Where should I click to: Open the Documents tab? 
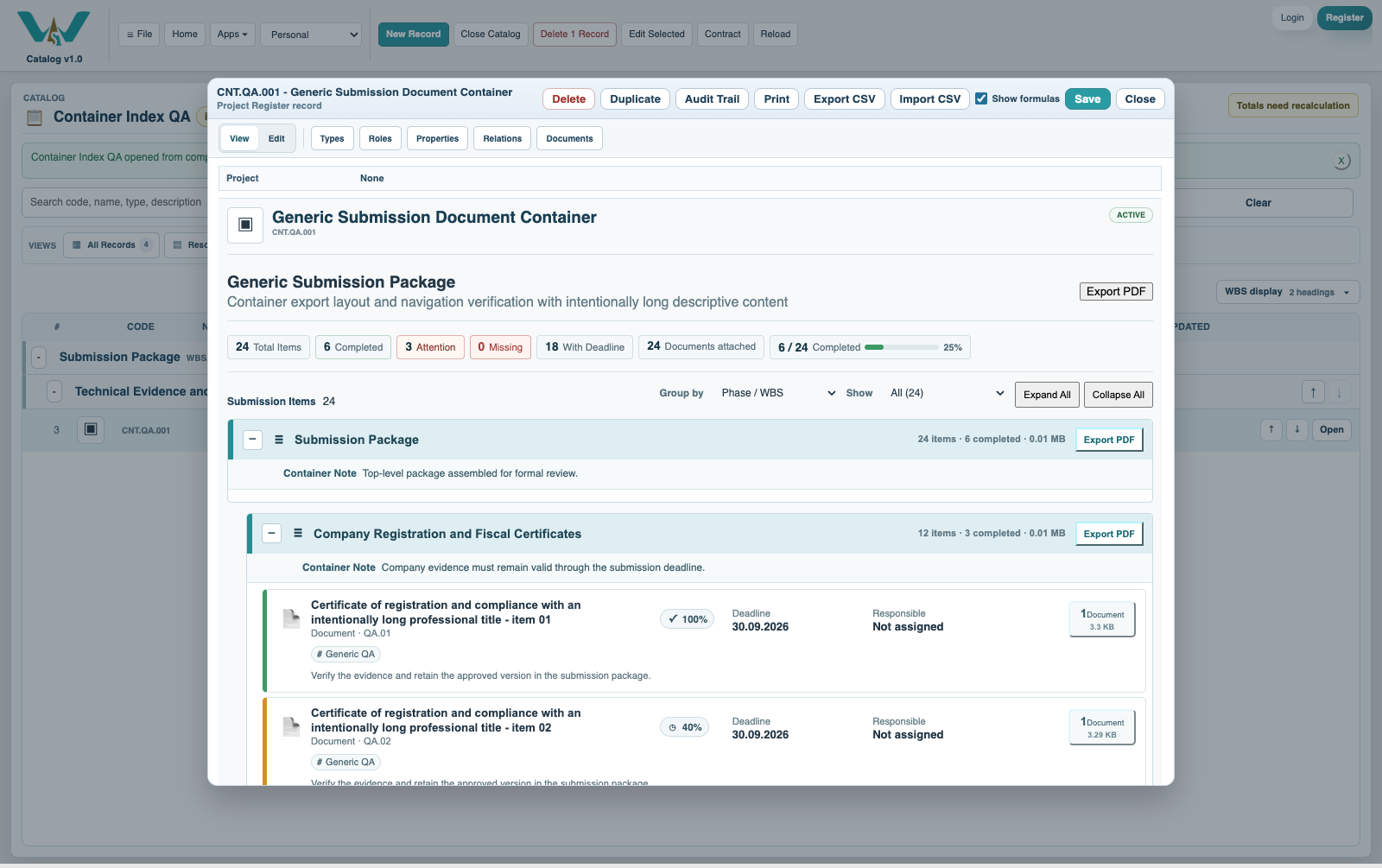pos(569,138)
